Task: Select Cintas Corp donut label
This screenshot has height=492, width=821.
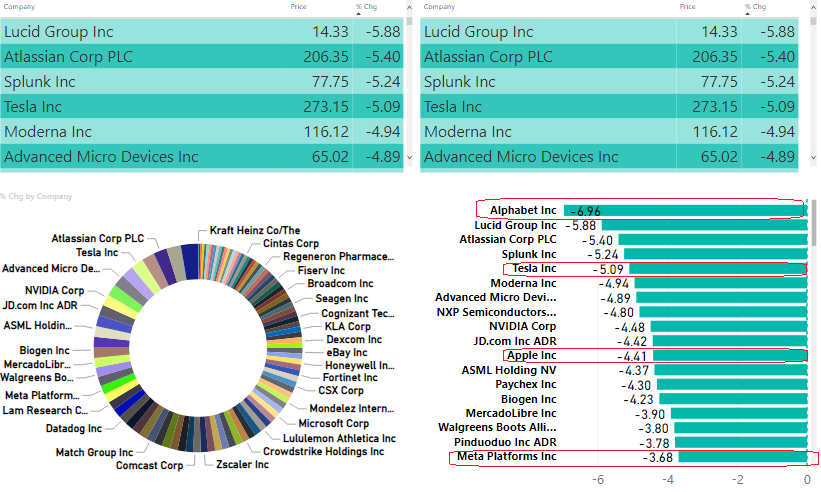Action: tap(291, 243)
